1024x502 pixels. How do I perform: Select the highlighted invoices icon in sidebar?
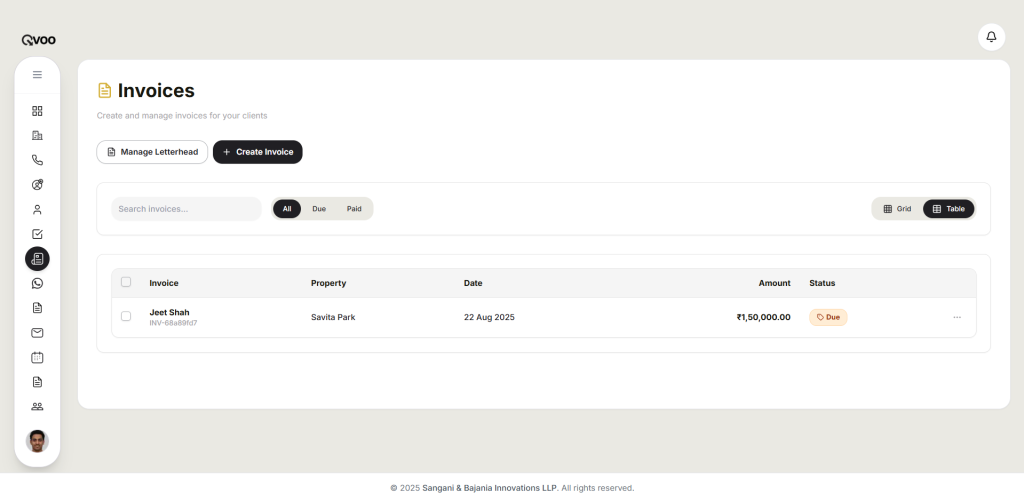tap(37, 259)
